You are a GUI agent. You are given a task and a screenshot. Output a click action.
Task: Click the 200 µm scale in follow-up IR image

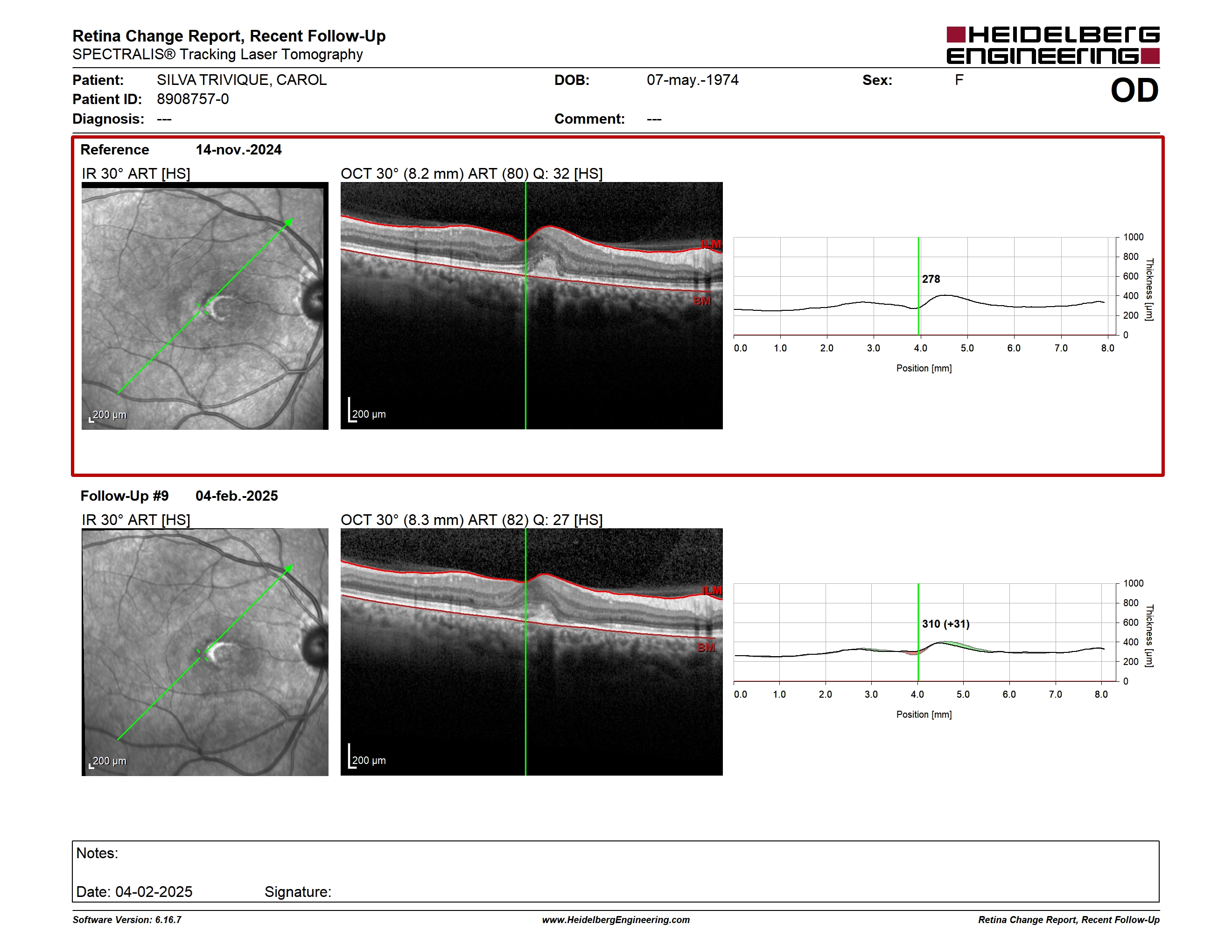point(108,762)
